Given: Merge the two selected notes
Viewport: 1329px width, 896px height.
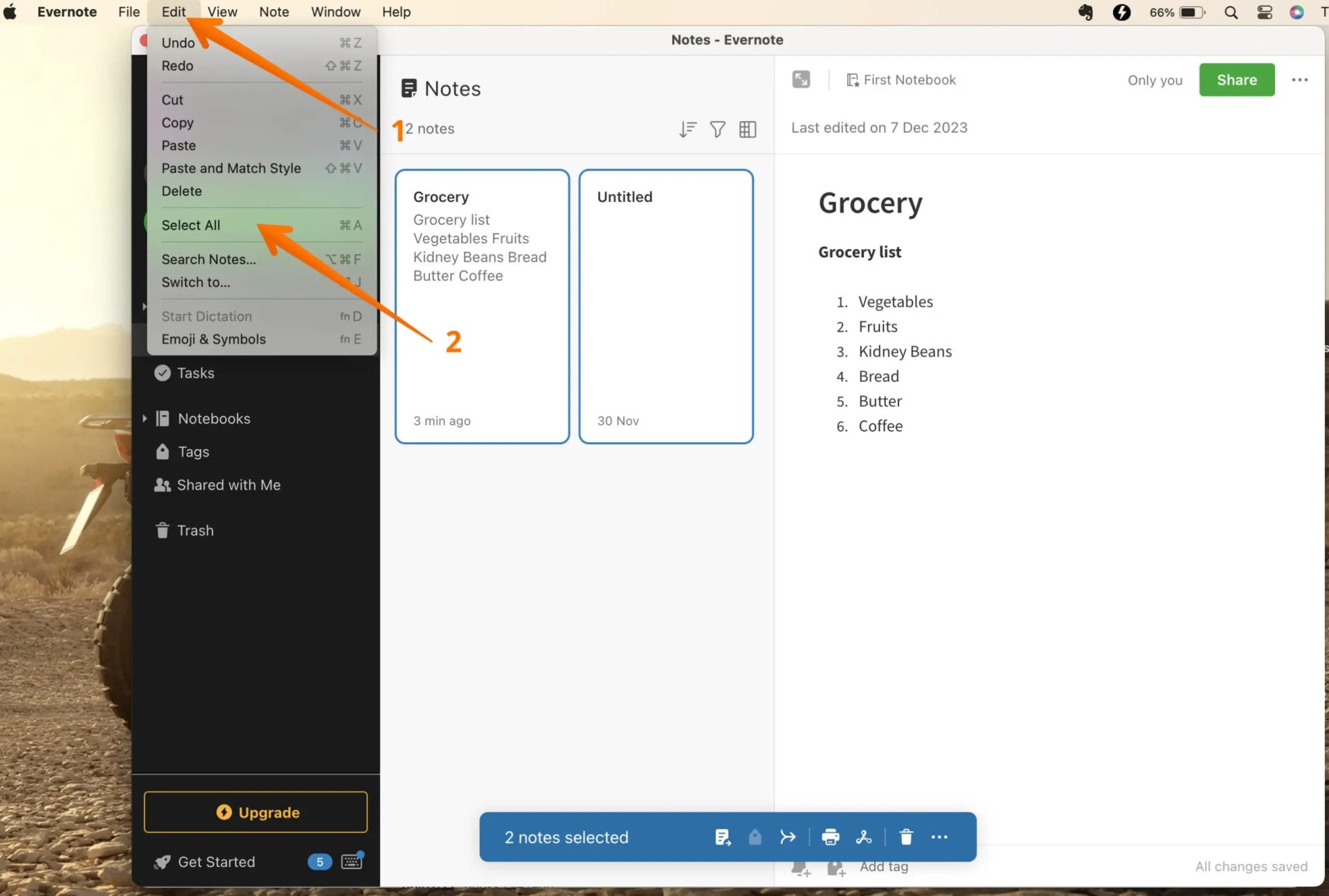Looking at the screenshot, I should tap(788, 837).
